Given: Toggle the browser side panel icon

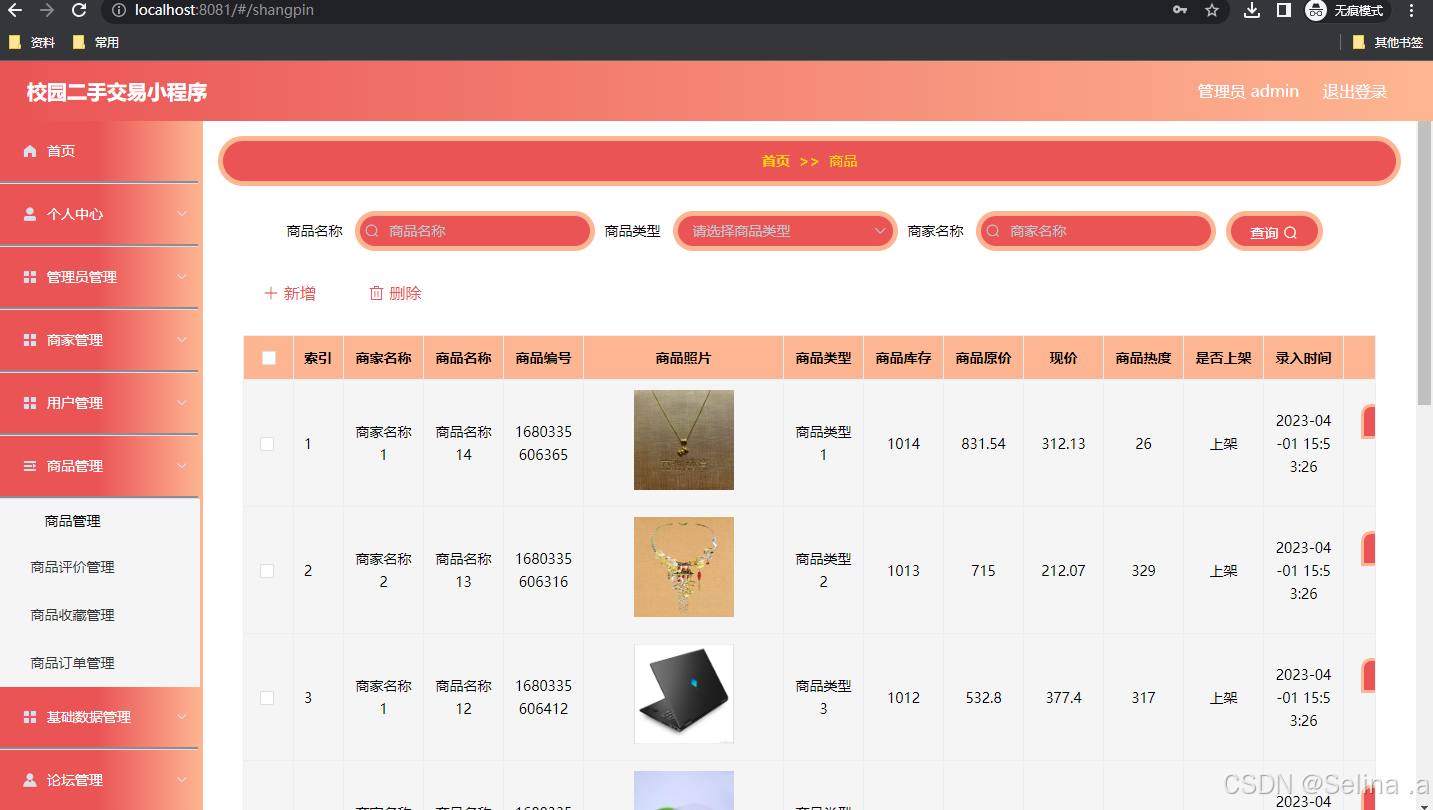Looking at the screenshot, I should pos(1283,10).
